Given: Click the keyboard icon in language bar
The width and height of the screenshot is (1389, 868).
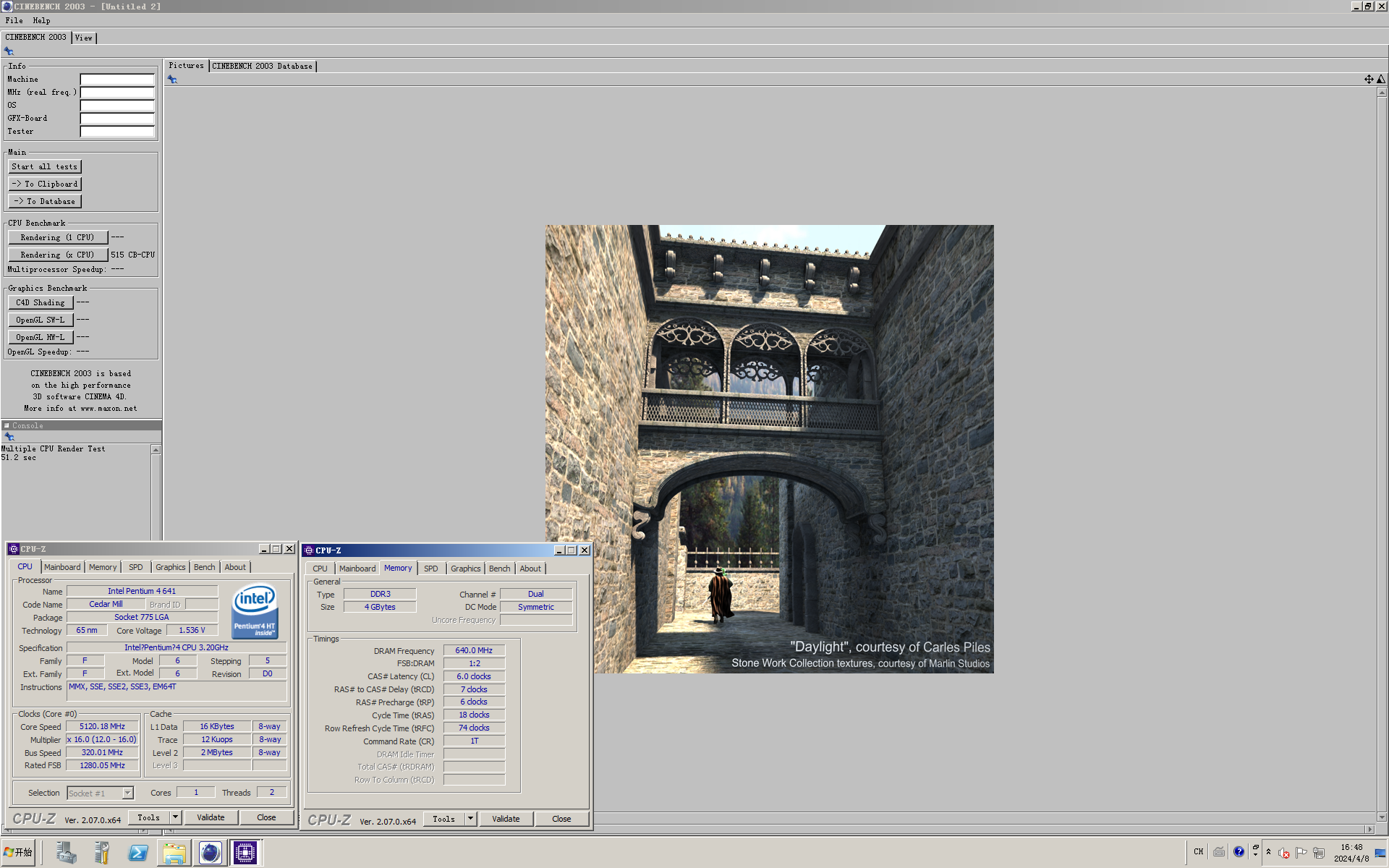Looking at the screenshot, I should tap(1219, 852).
